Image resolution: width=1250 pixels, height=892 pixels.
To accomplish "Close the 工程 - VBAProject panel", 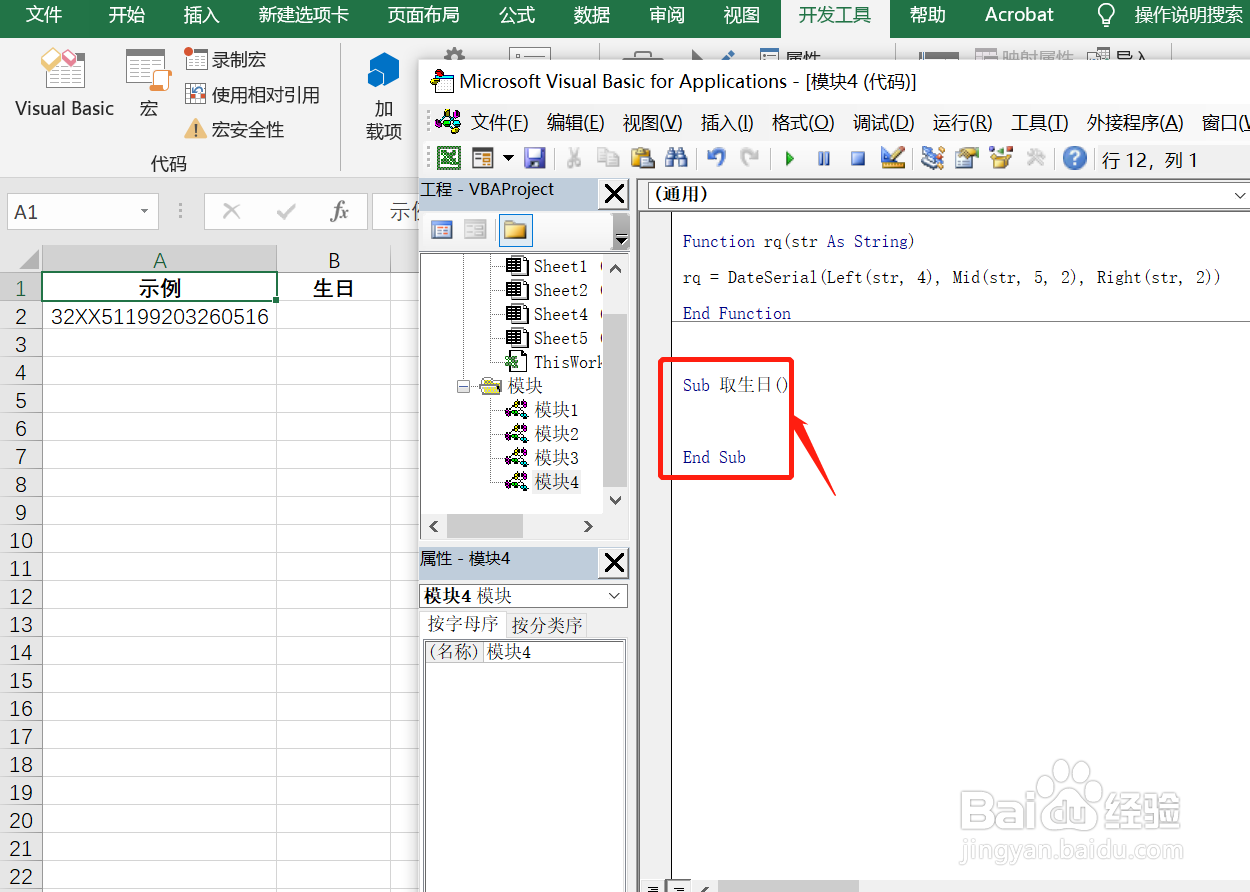I will [x=614, y=194].
